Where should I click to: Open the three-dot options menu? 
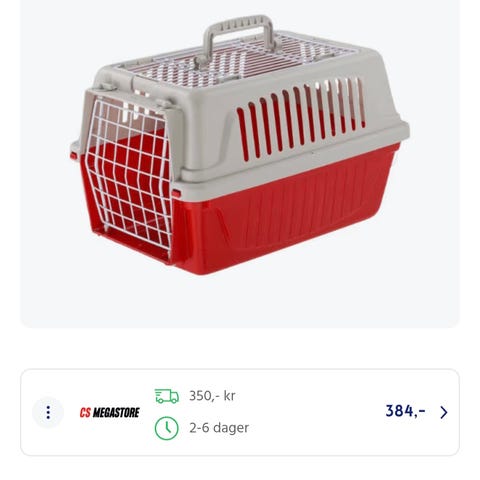click(x=48, y=412)
